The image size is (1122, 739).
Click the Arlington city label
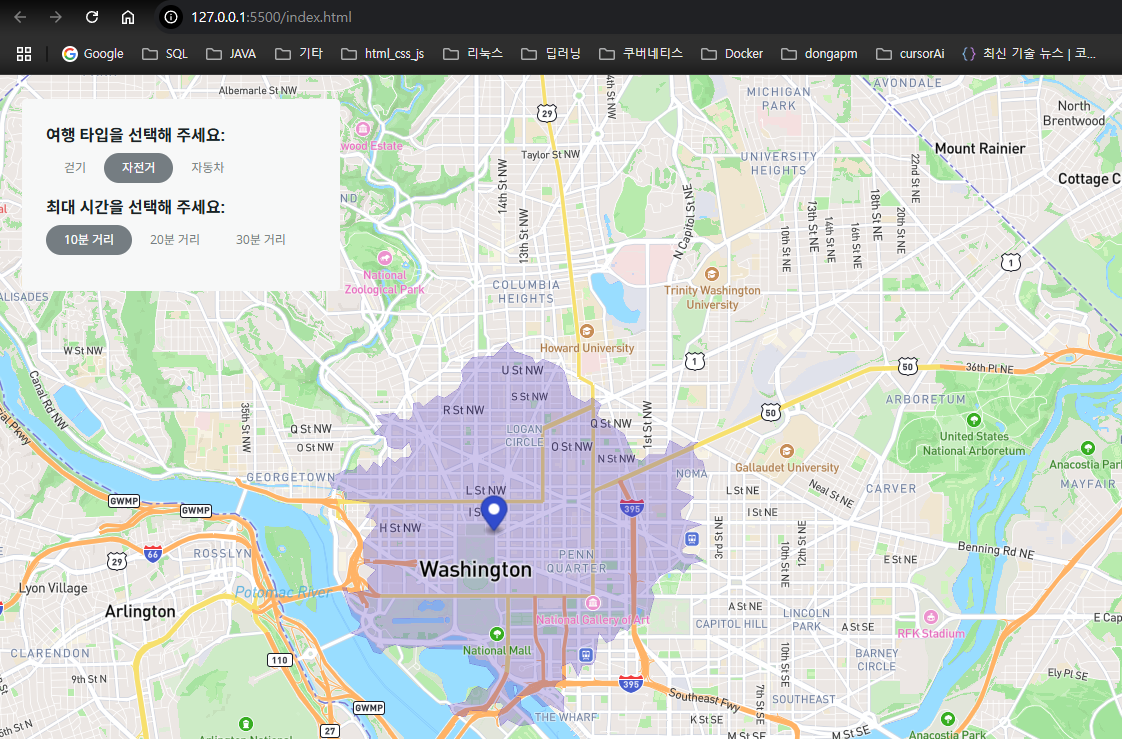(140, 612)
